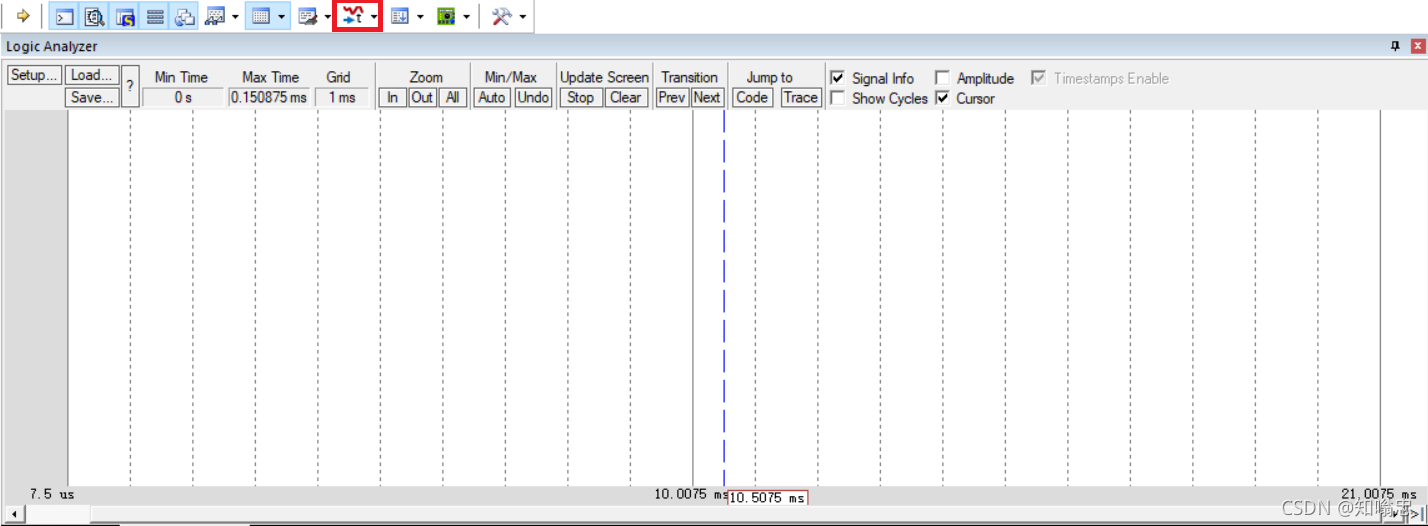The image size is (1428, 526).
Task: Click Zoom In button
Action: tap(394, 97)
